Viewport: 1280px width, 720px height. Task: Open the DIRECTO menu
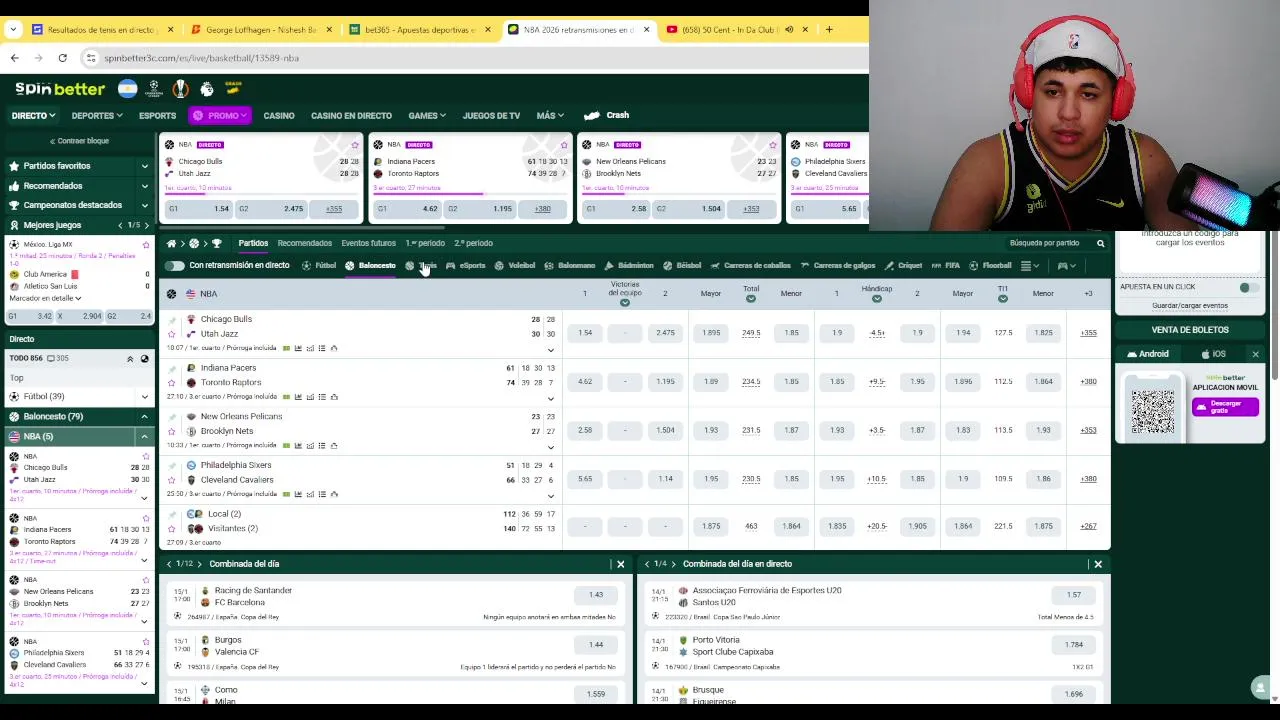pos(33,116)
